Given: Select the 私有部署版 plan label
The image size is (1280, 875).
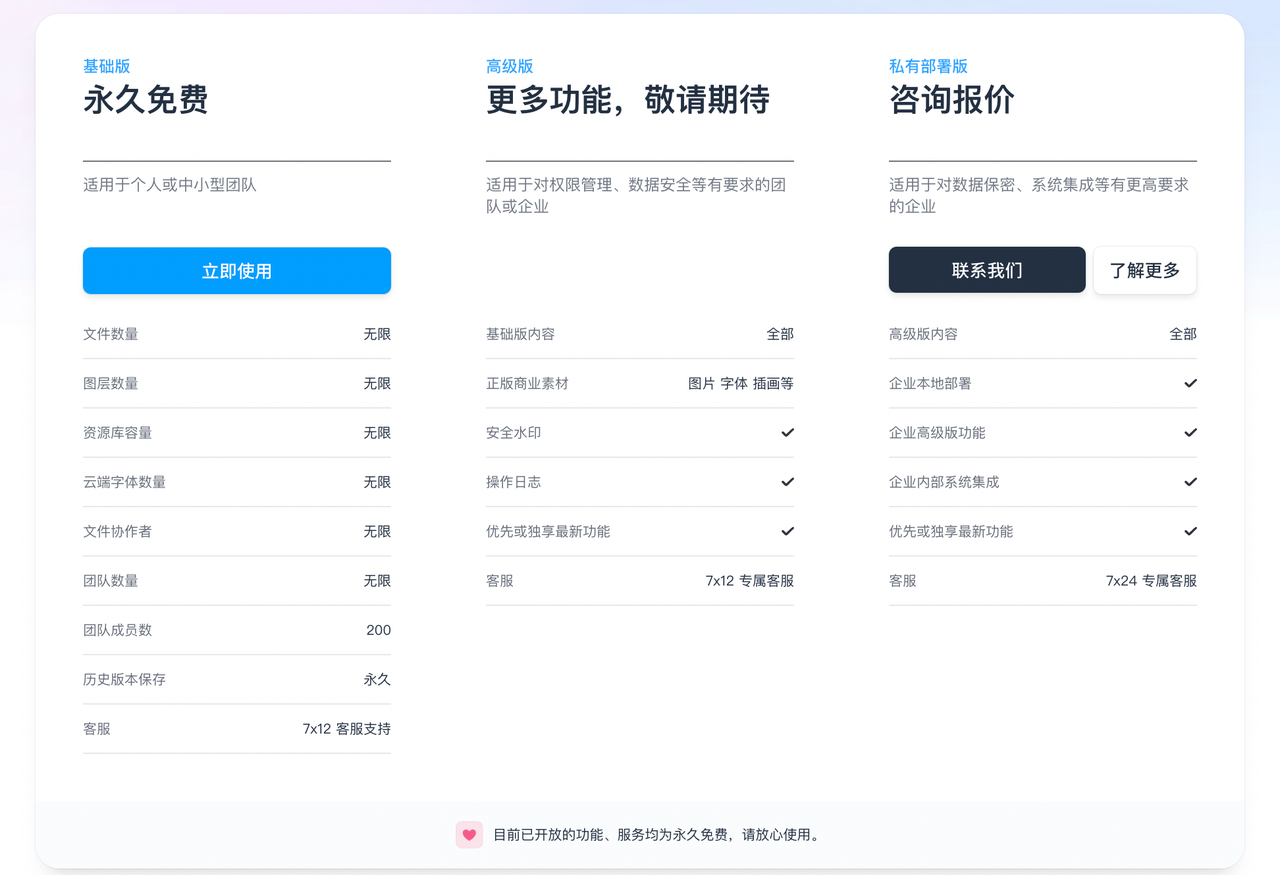Looking at the screenshot, I should (x=928, y=66).
